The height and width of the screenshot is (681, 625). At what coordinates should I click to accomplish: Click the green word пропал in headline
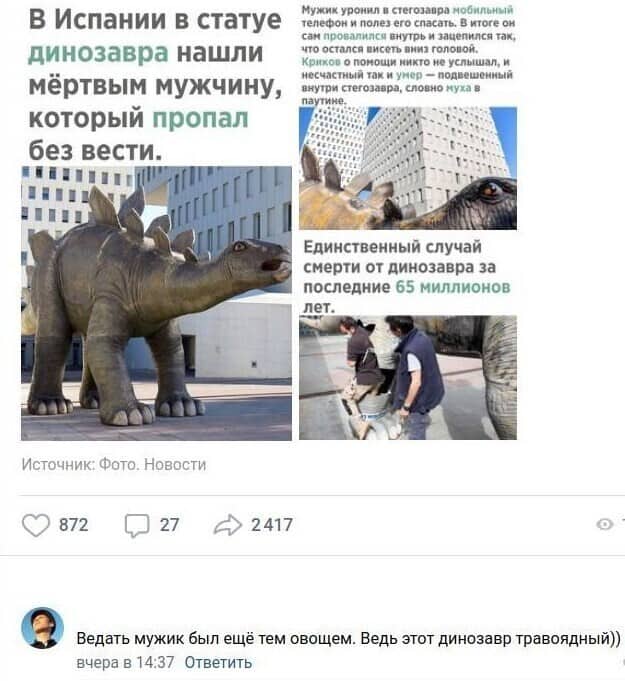pyautogui.click(x=200, y=119)
